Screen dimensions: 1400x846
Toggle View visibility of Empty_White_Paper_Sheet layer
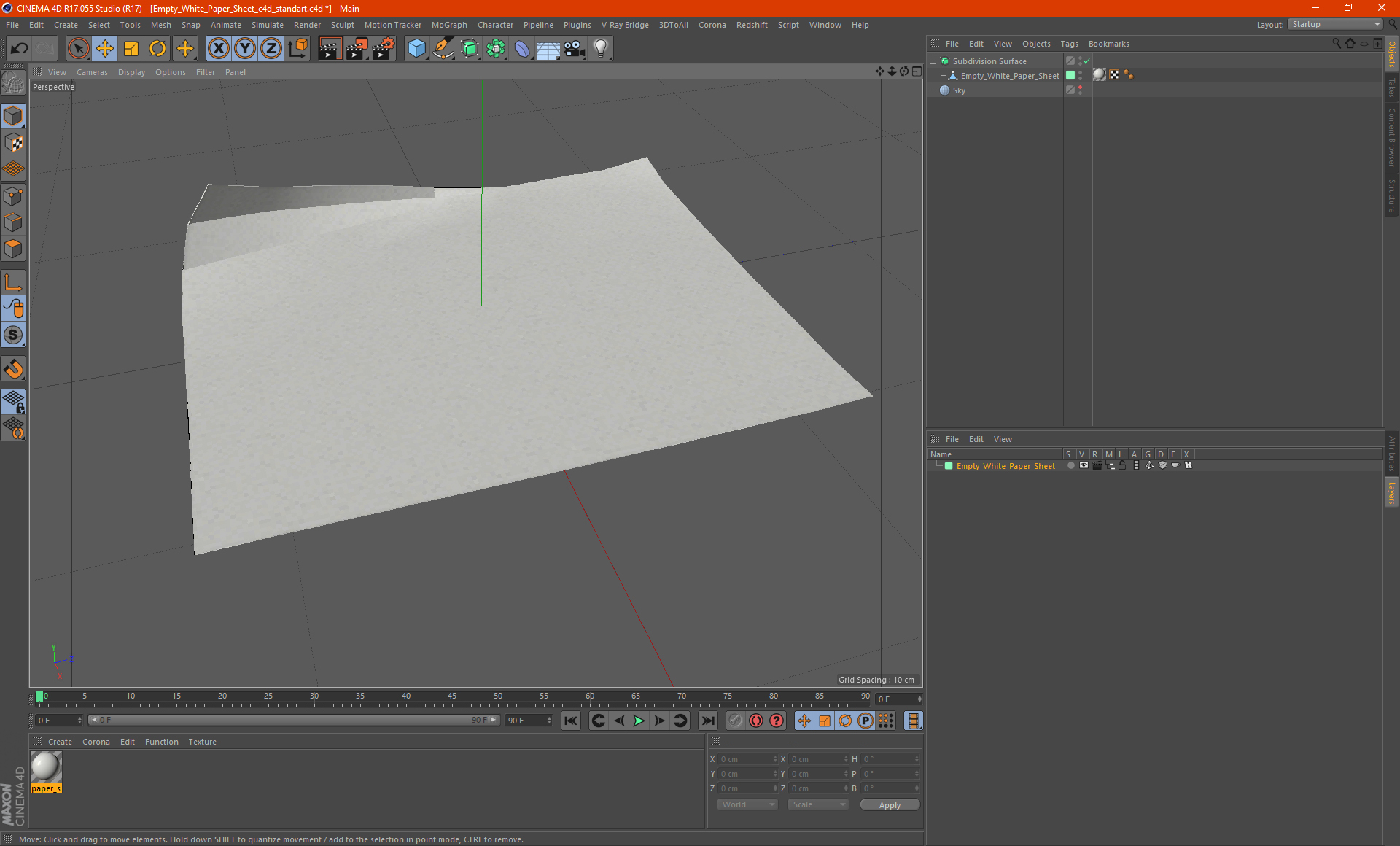[1084, 465]
